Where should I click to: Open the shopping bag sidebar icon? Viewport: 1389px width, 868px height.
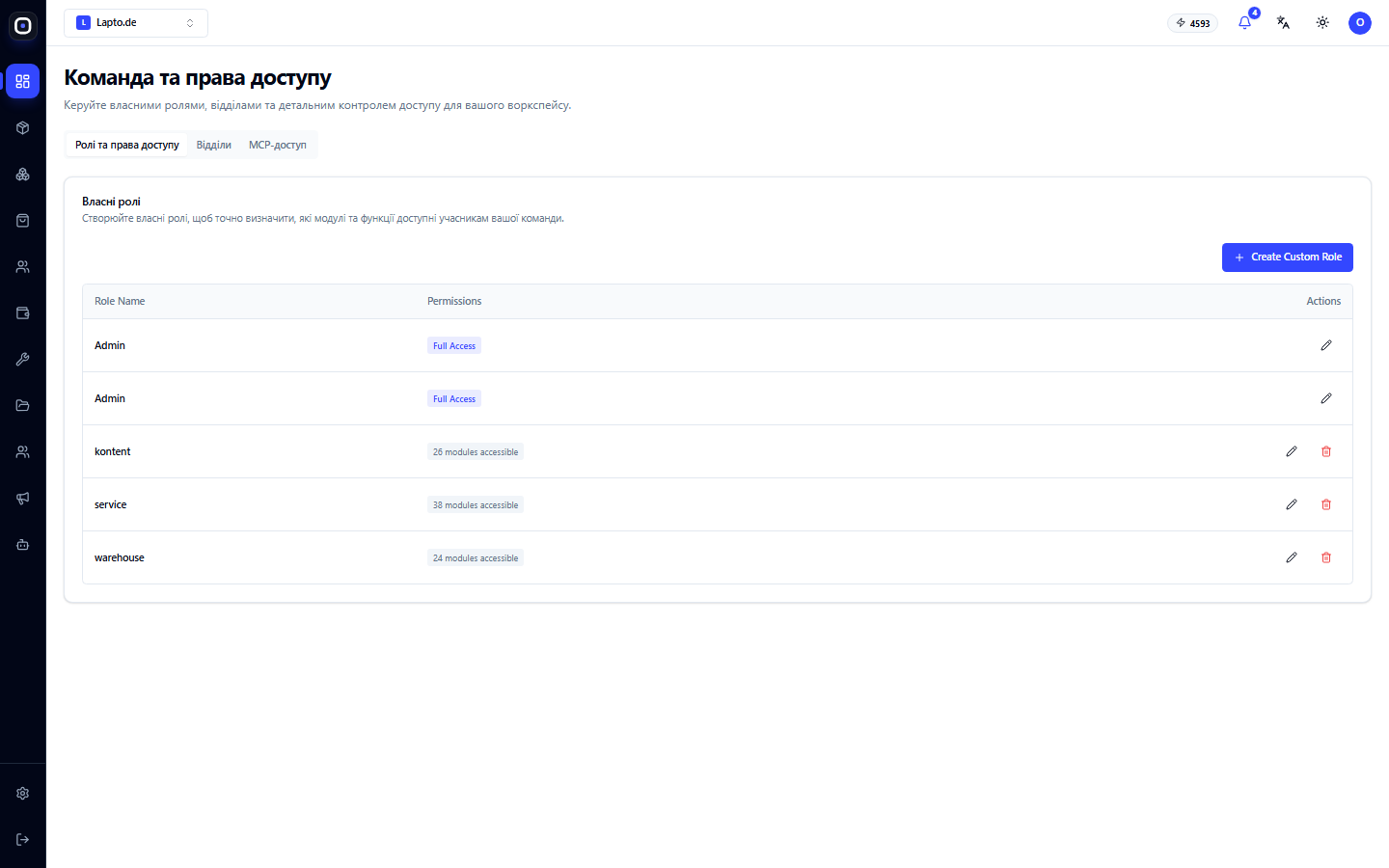point(23,220)
